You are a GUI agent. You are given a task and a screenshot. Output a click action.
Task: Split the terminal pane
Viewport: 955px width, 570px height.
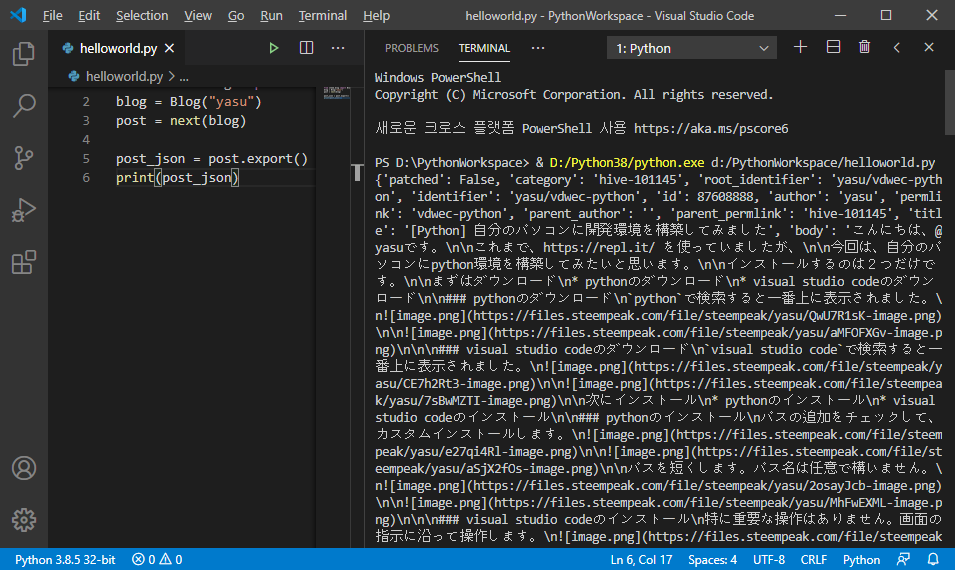833,48
